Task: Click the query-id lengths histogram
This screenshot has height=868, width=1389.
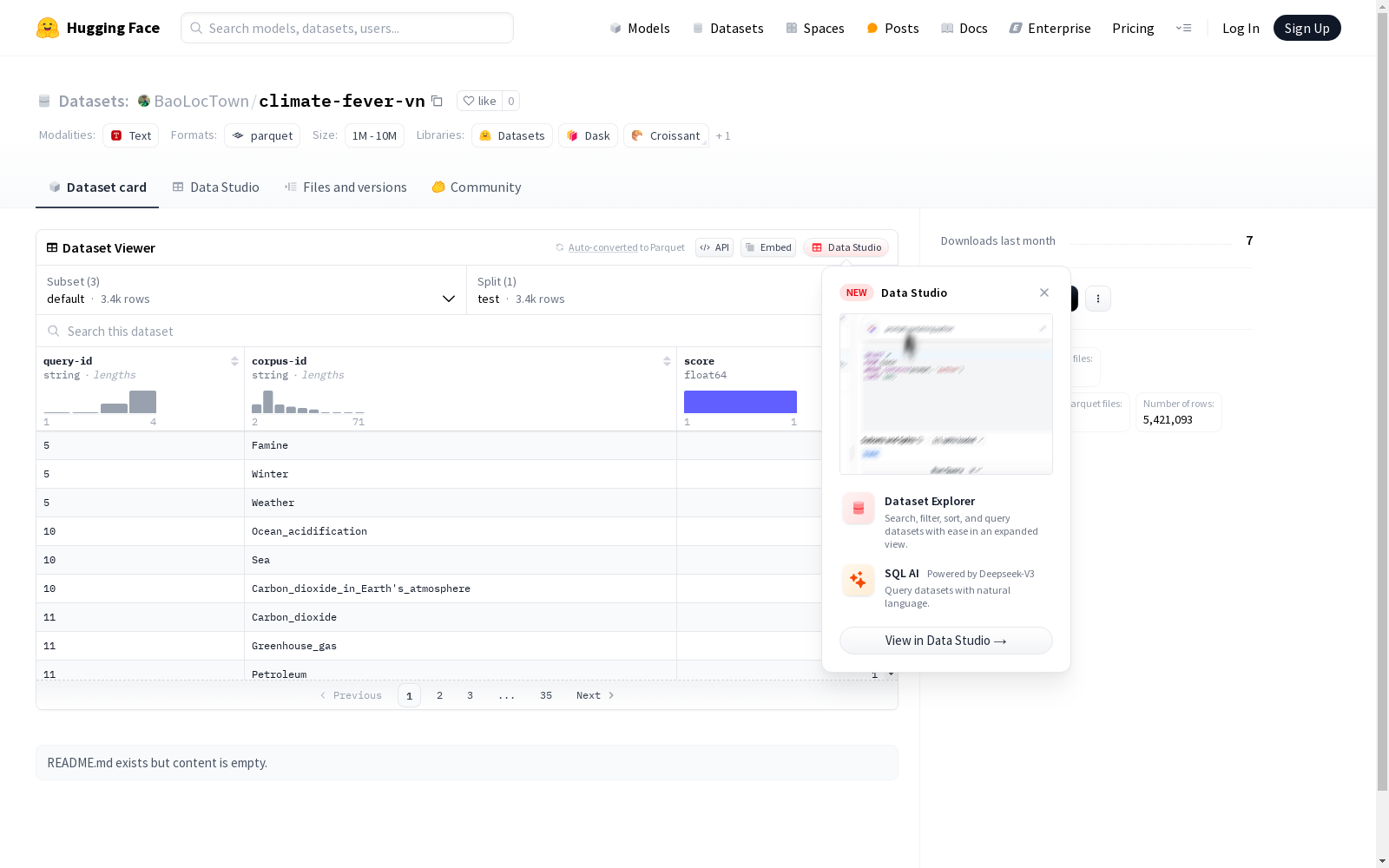Action: 100,402
